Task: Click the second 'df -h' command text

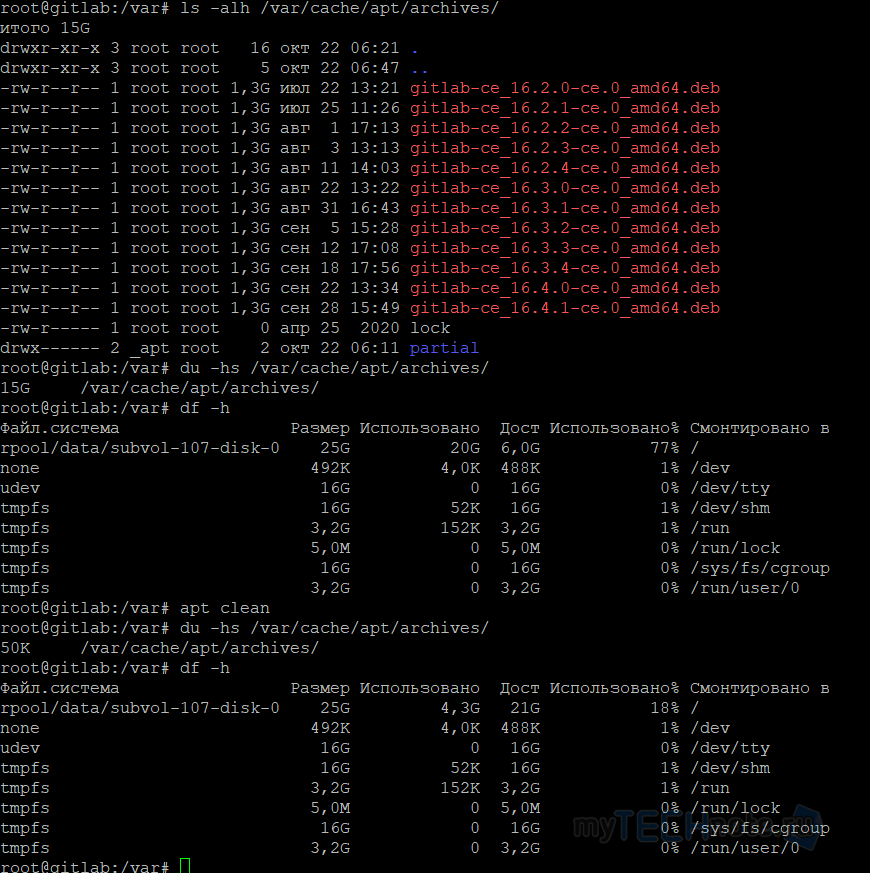Action: [204, 668]
